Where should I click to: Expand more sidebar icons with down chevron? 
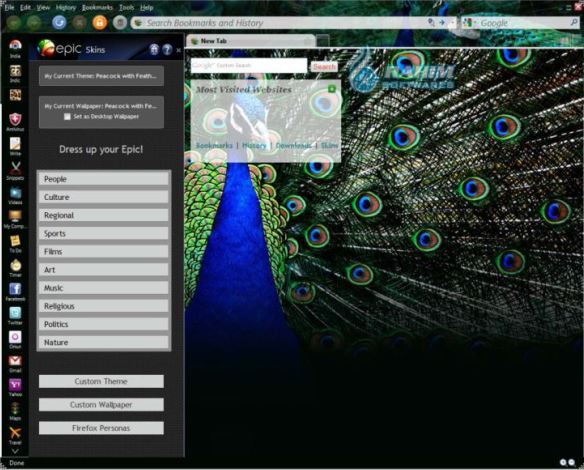coord(15,451)
